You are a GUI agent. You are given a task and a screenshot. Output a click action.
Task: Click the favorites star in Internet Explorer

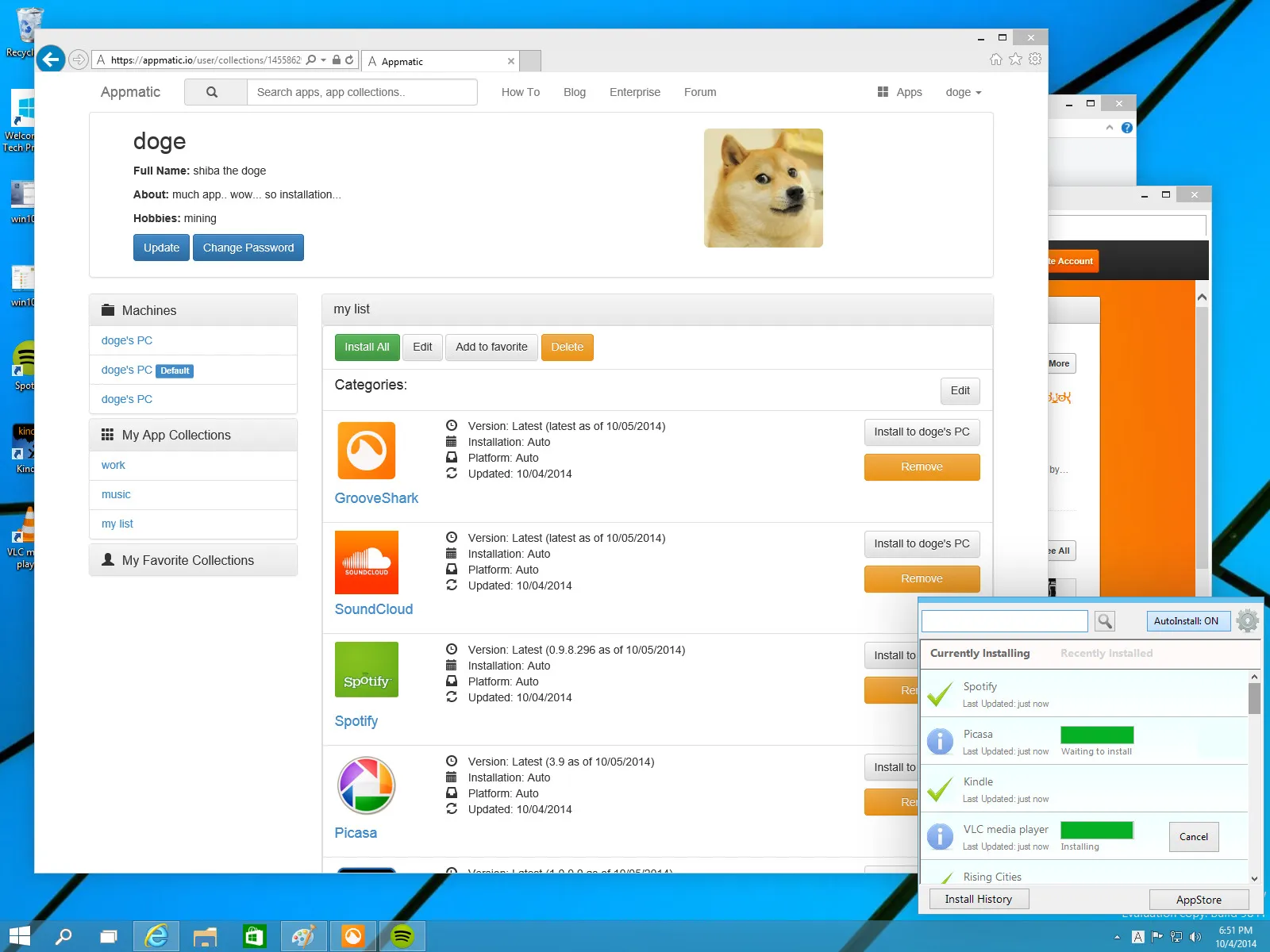coord(1014,59)
